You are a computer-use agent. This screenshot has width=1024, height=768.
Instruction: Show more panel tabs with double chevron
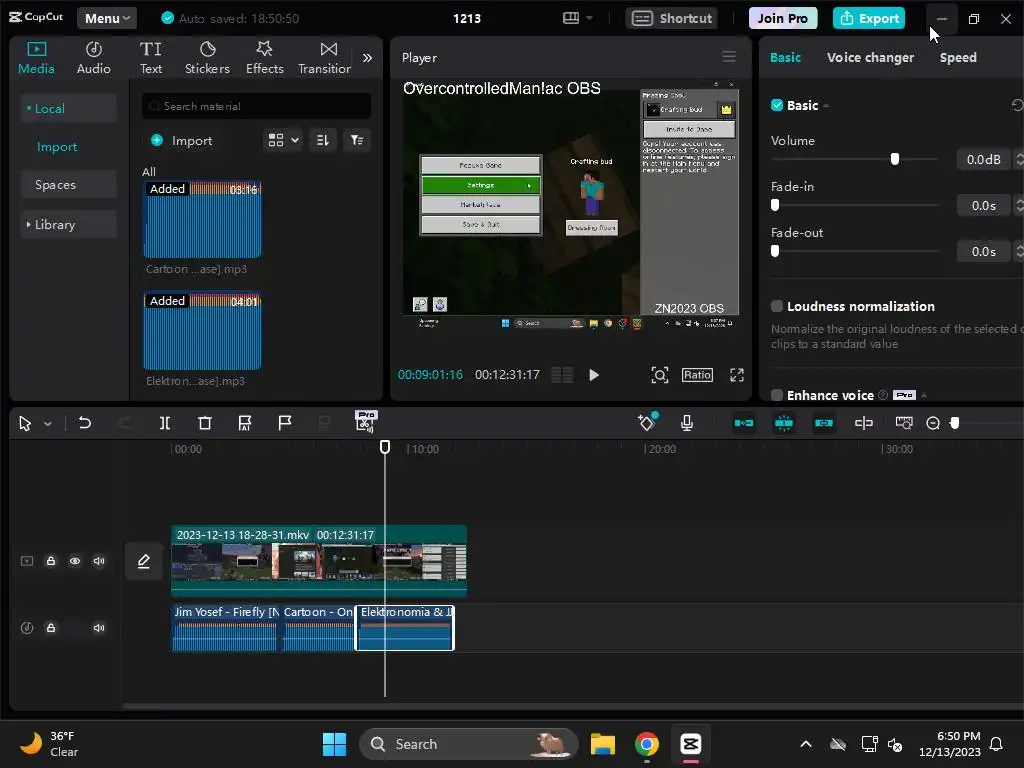click(368, 57)
